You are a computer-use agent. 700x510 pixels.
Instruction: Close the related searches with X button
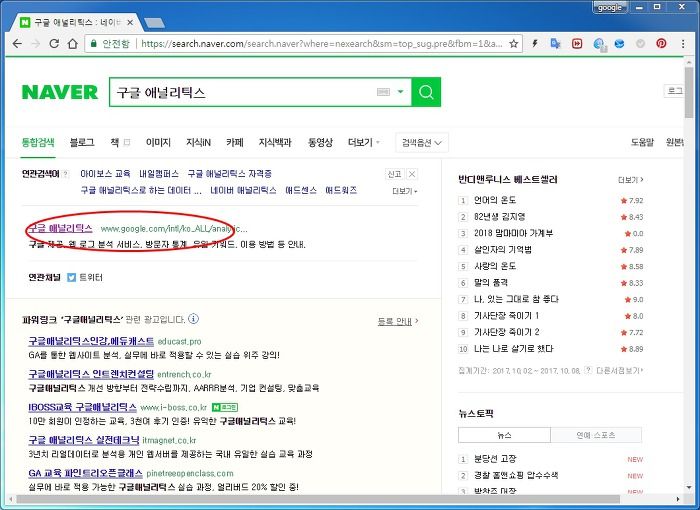(x=412, y=174)
